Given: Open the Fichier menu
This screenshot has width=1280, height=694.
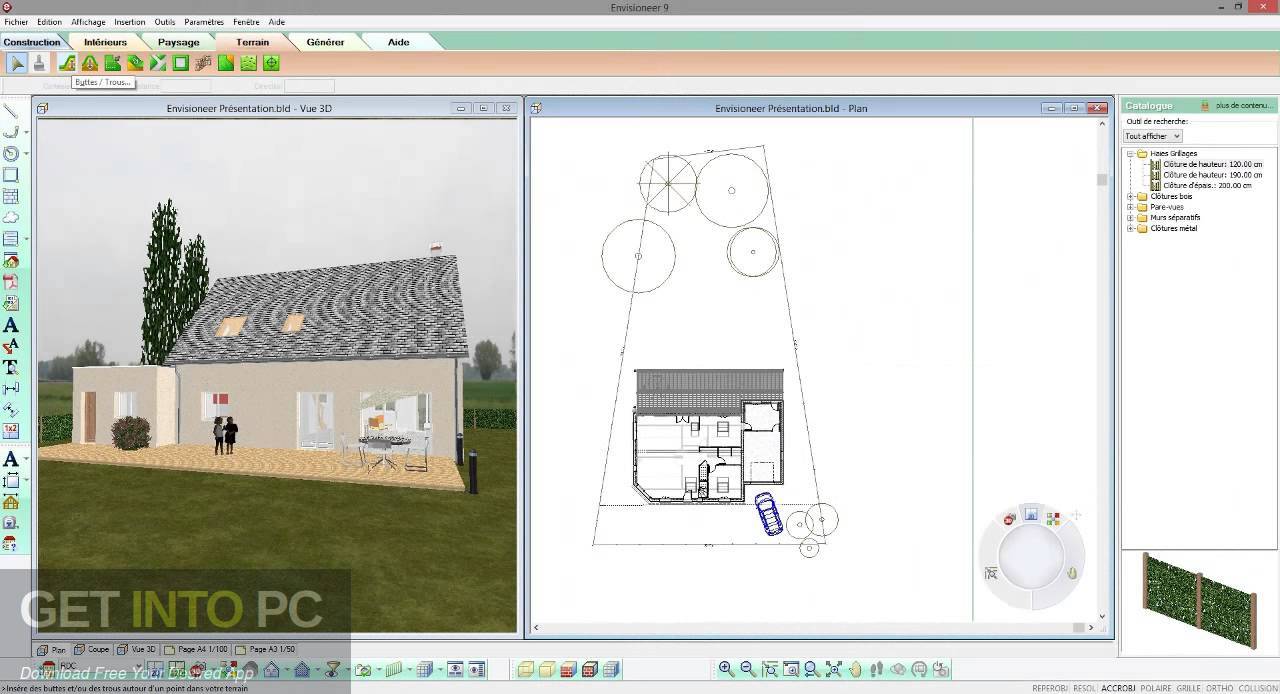Looking at the screenshot, I should tap(16, 22).
